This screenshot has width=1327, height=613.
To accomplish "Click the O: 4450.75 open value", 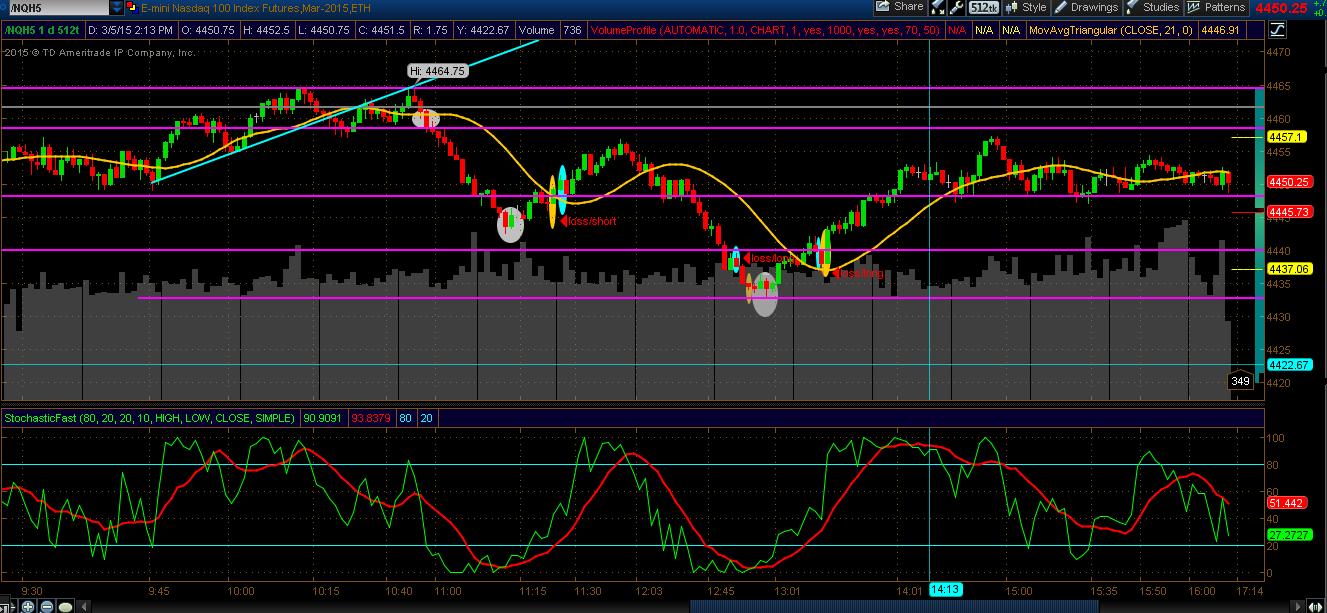I will coord(208,31).
